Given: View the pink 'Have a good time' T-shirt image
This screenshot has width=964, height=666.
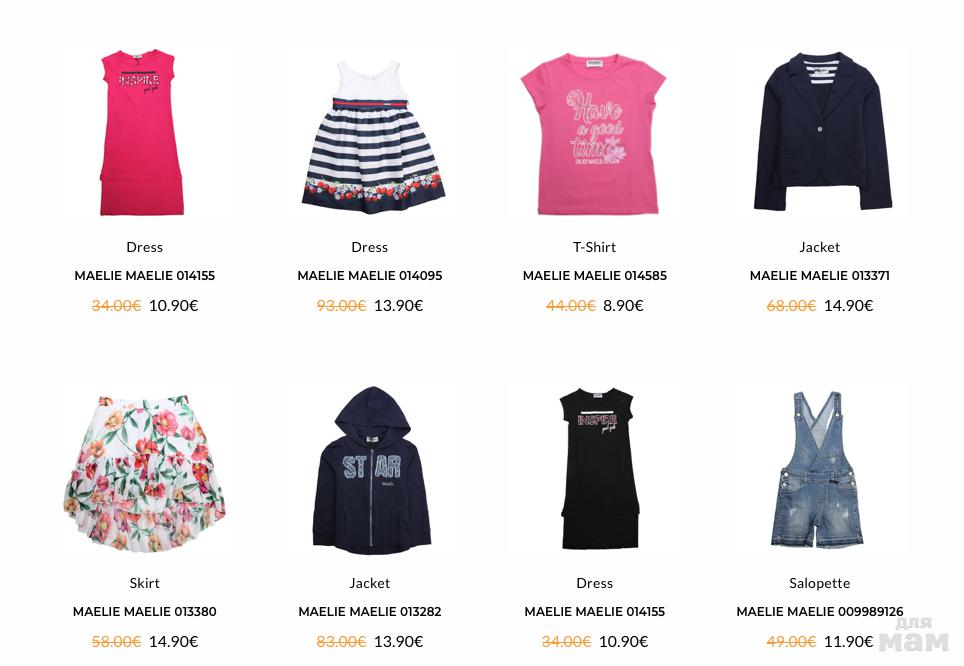Looking at the screenshot, I should (594, 133).
